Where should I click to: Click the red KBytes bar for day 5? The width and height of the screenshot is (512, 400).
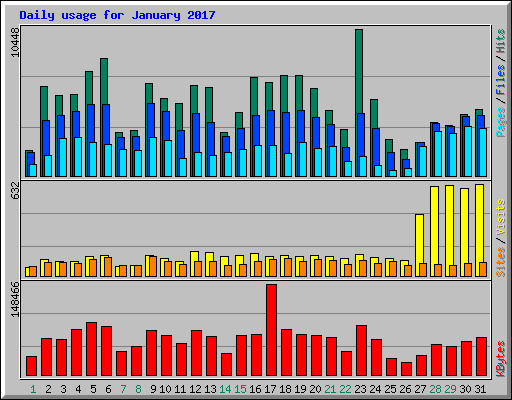click(x=91, y=349)
